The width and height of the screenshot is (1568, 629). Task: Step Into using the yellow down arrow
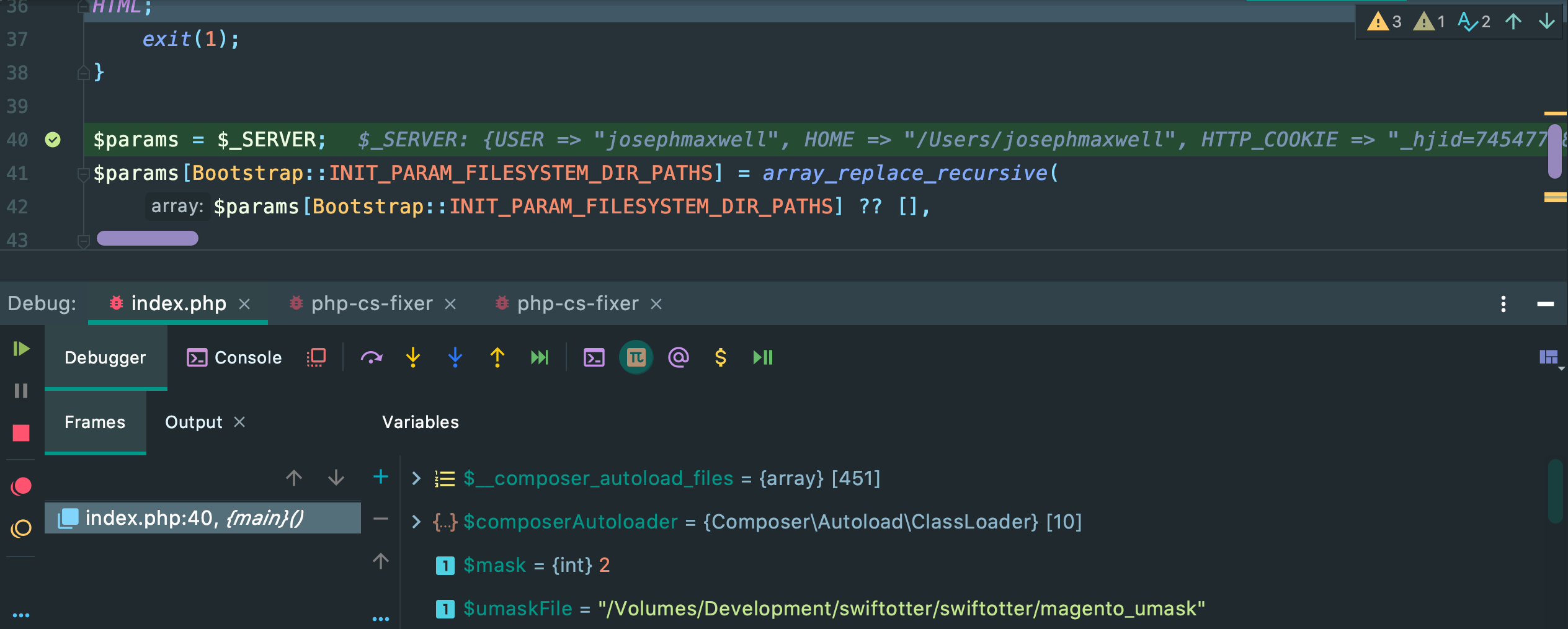[x=412, y=357]
